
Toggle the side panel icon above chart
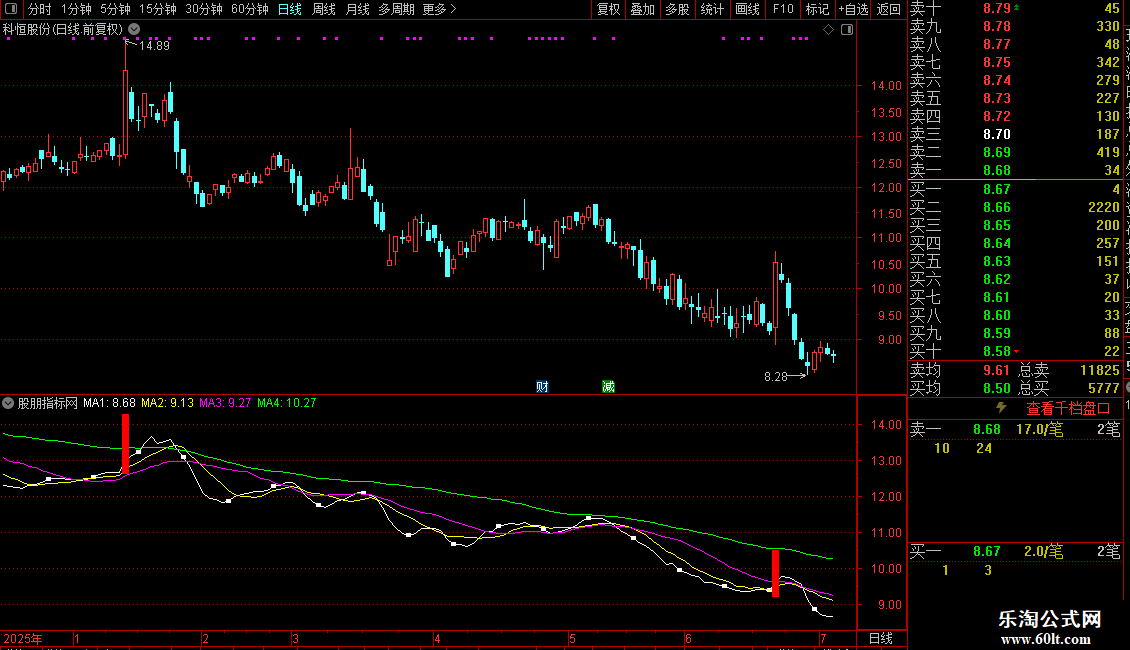(x=848, y=30)
